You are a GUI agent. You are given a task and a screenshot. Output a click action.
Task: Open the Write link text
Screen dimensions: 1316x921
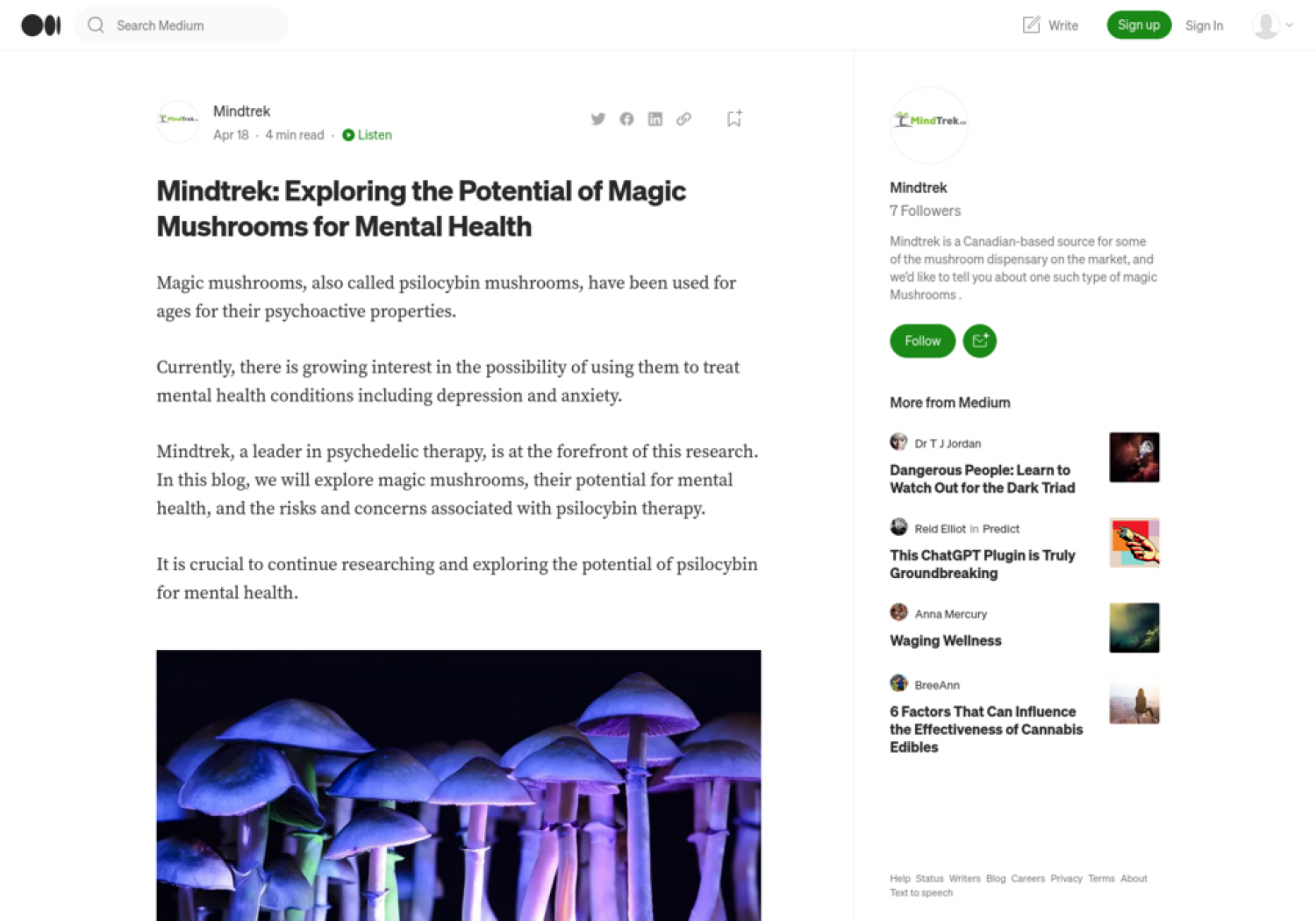point(1063,25)
